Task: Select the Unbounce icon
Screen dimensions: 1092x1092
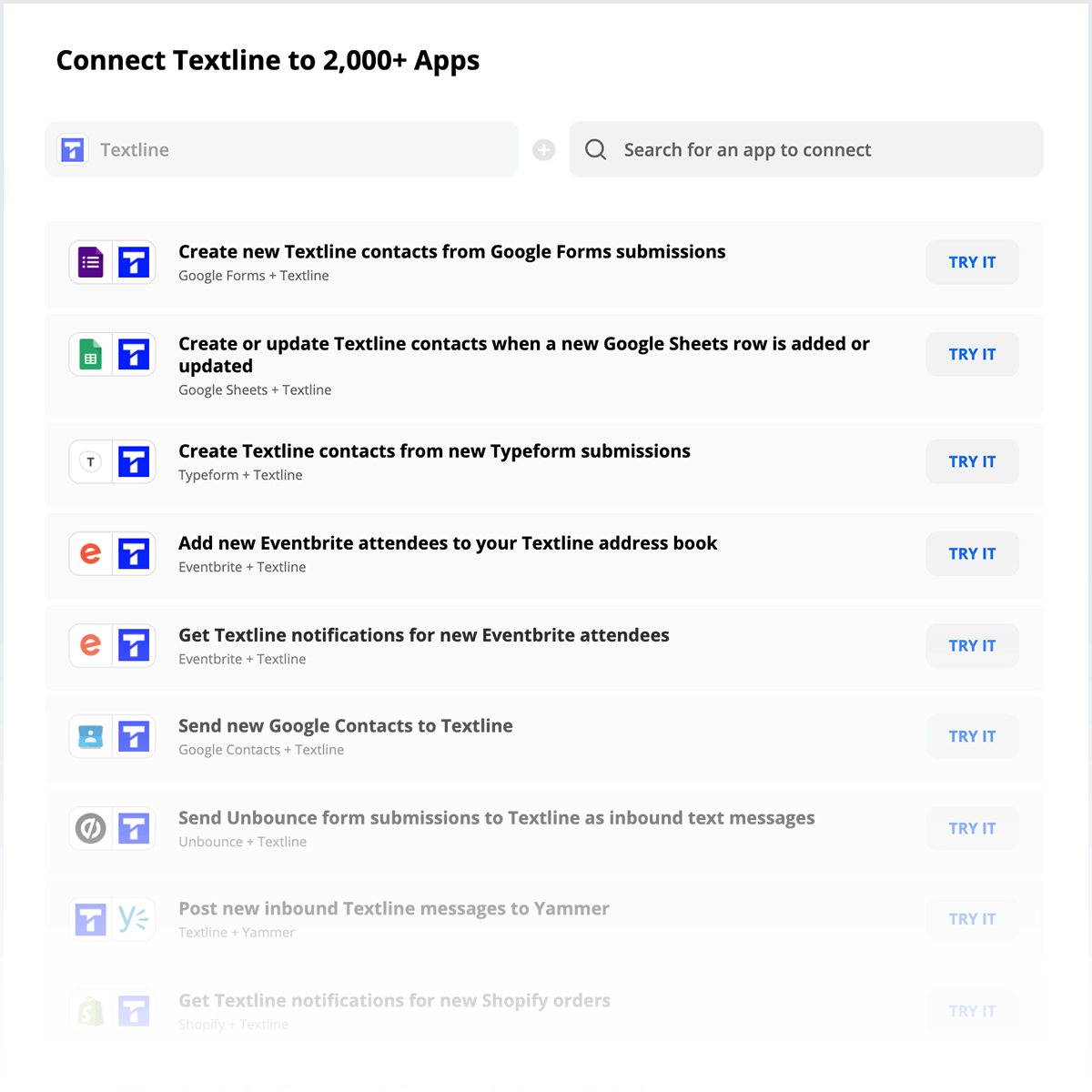Action: tap(89, 828)
